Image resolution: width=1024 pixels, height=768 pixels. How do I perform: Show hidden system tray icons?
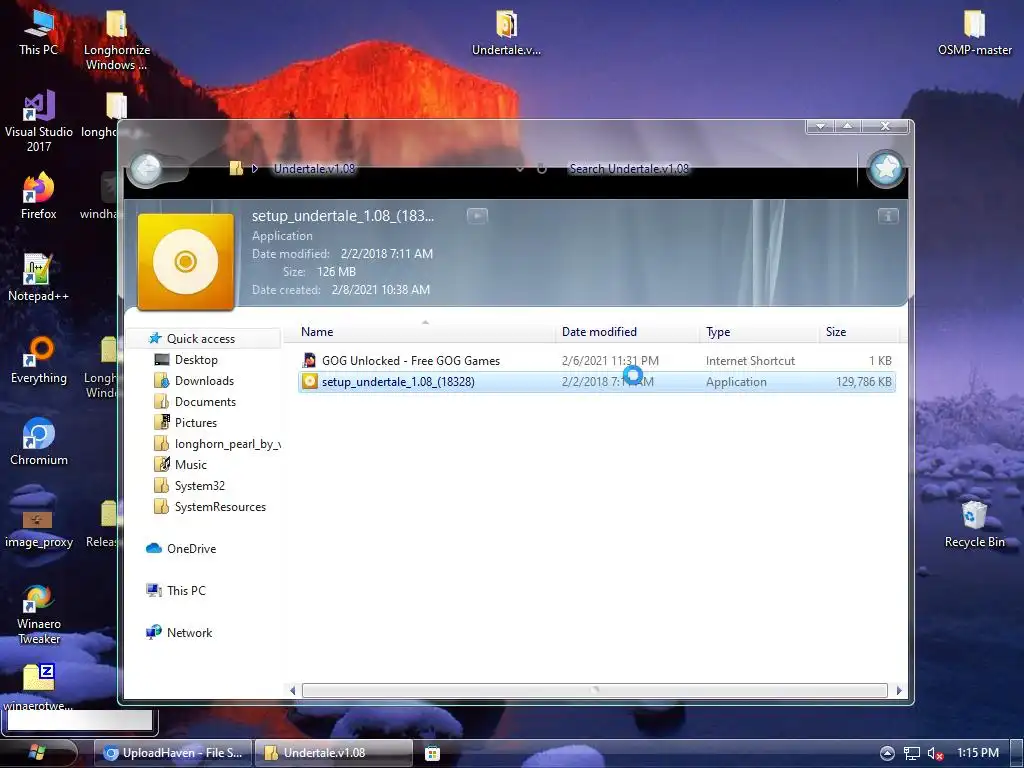tap(887, 753)
